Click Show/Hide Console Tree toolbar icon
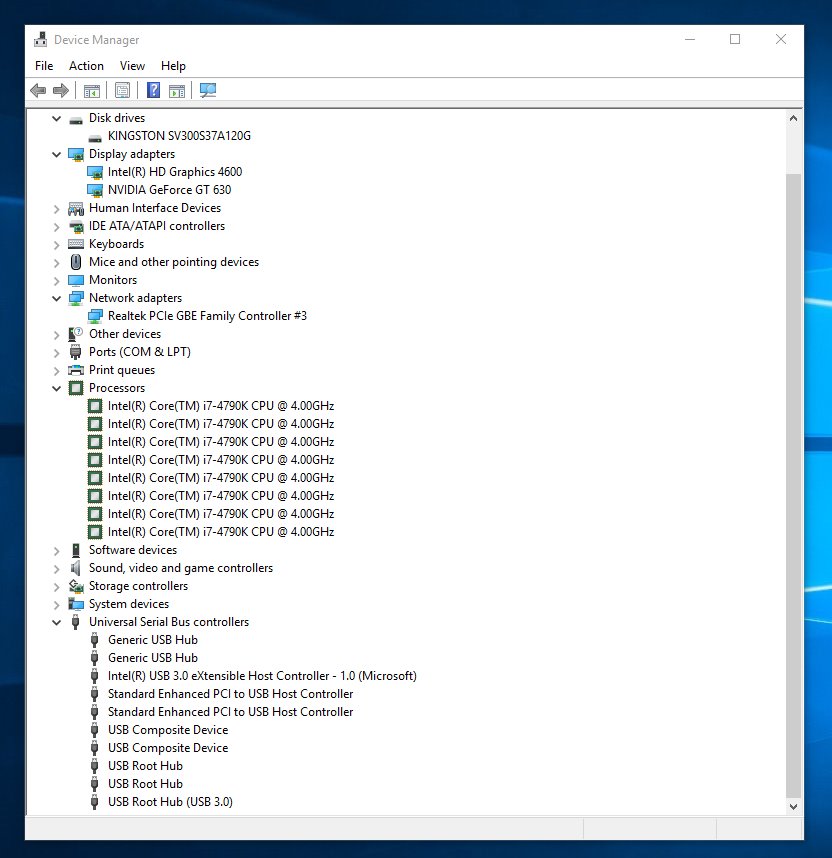 pyautogui.click(x=92, y=91)
